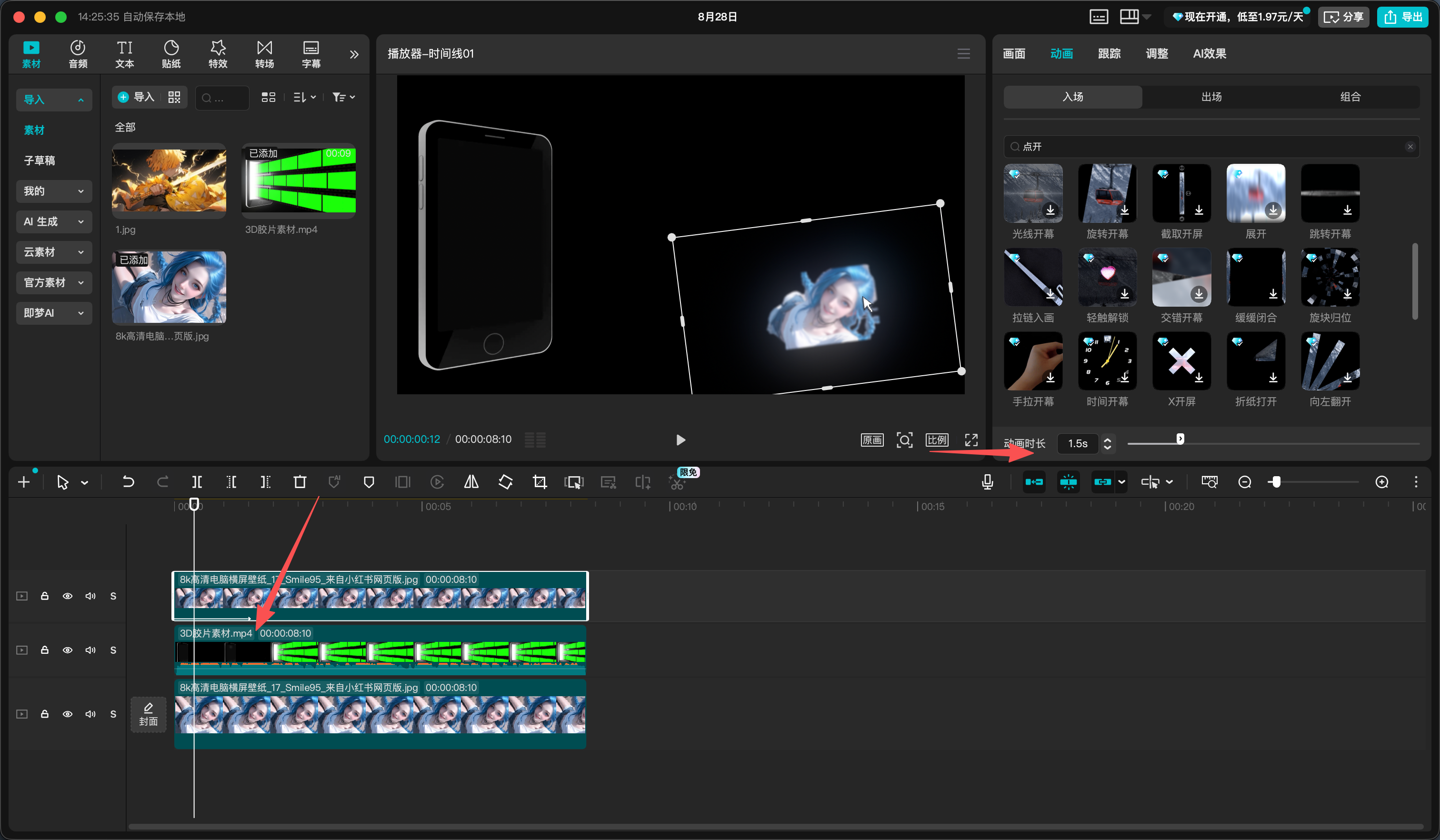Click the 原画 original quality icon
This screenshot has height=840, width=1440.
click(872, 440)
